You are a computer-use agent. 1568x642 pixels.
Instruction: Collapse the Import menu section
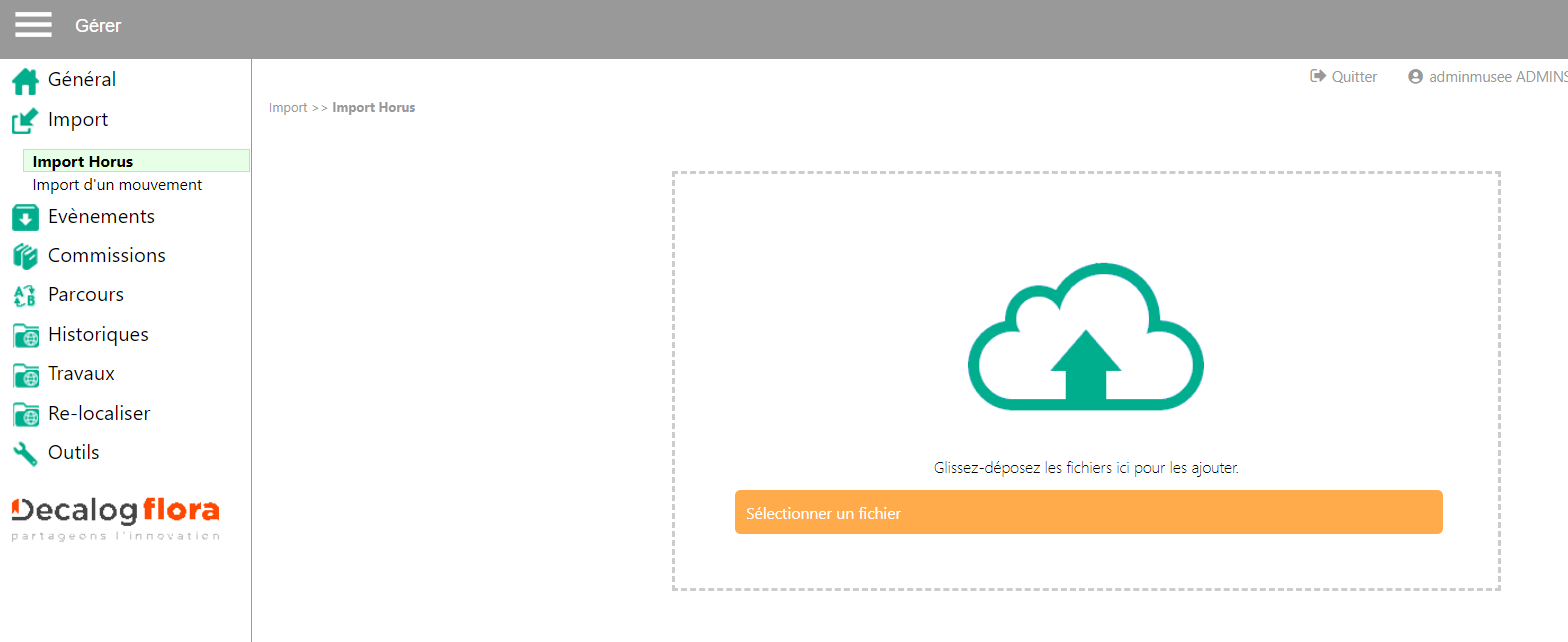tap(78, 120)
